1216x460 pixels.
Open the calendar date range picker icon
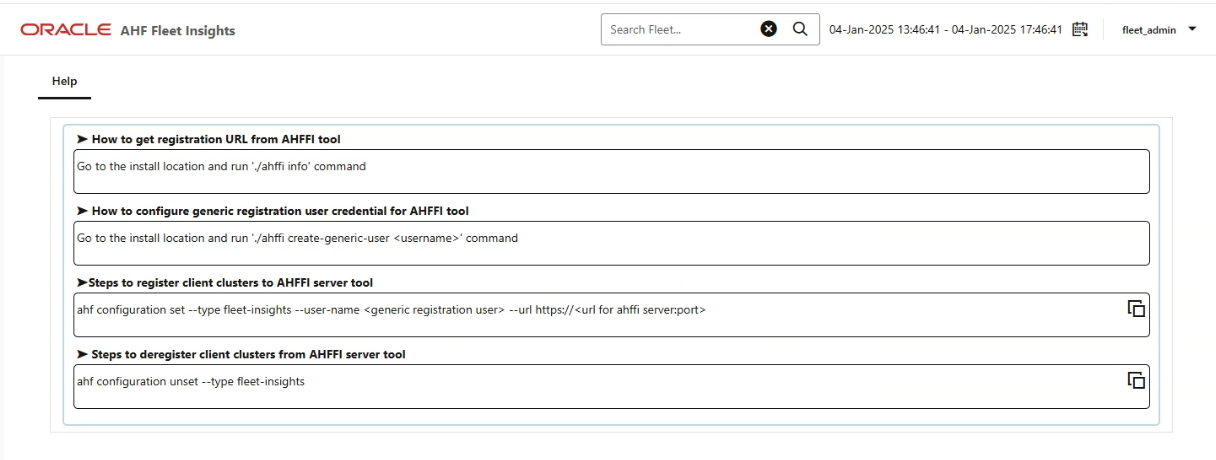coord(1080,29)
